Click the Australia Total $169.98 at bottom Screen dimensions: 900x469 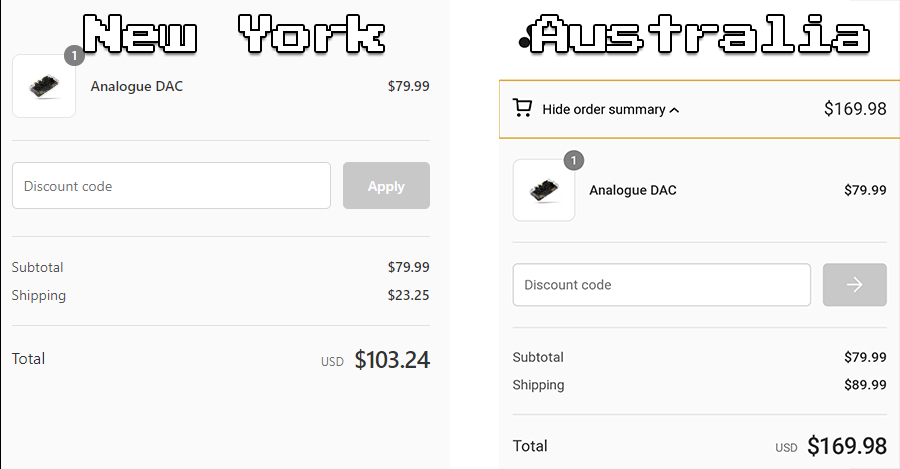(847, 446)
